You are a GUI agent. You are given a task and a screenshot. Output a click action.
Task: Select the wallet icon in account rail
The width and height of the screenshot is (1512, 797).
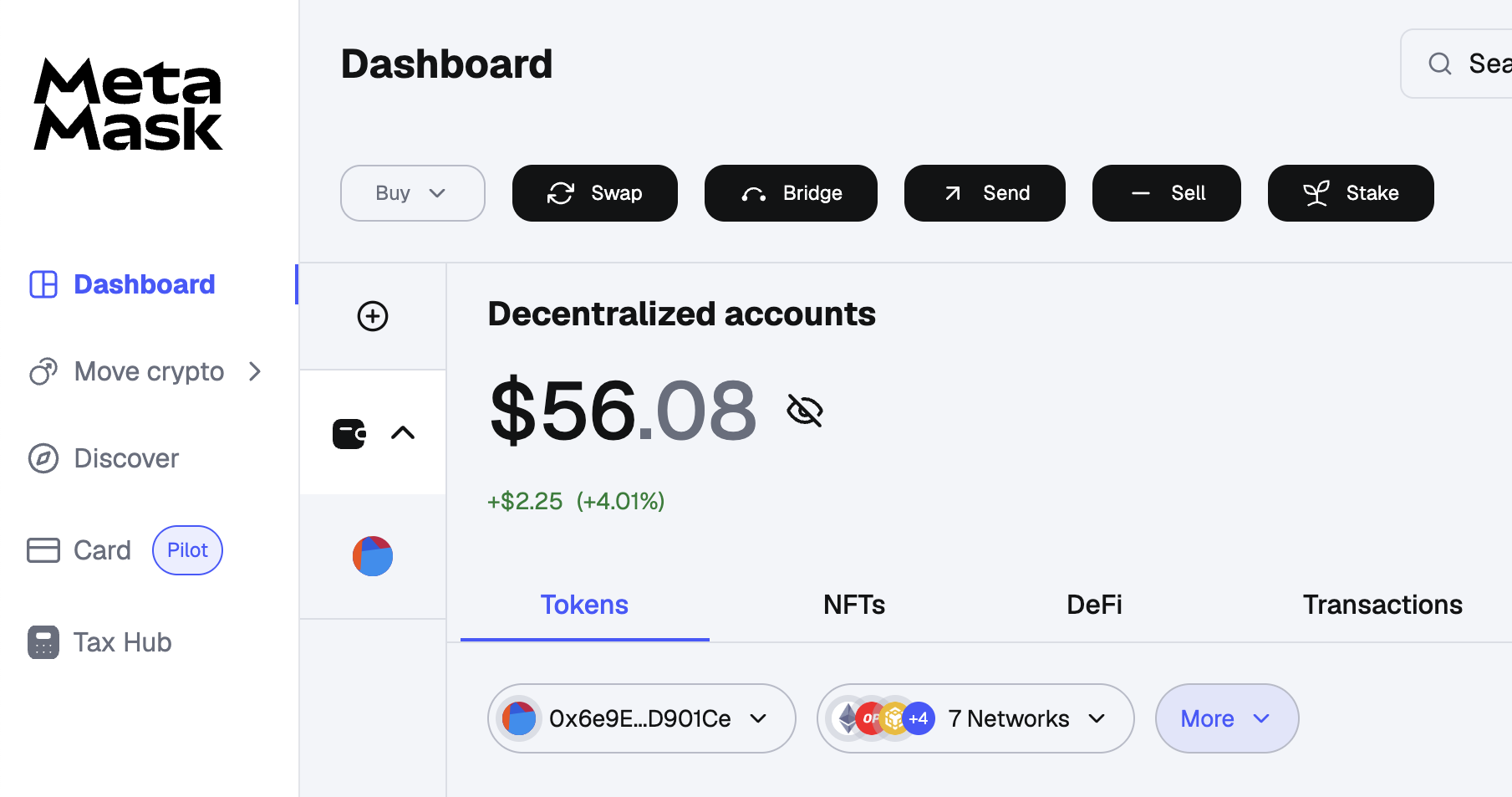tap(349, 433)
